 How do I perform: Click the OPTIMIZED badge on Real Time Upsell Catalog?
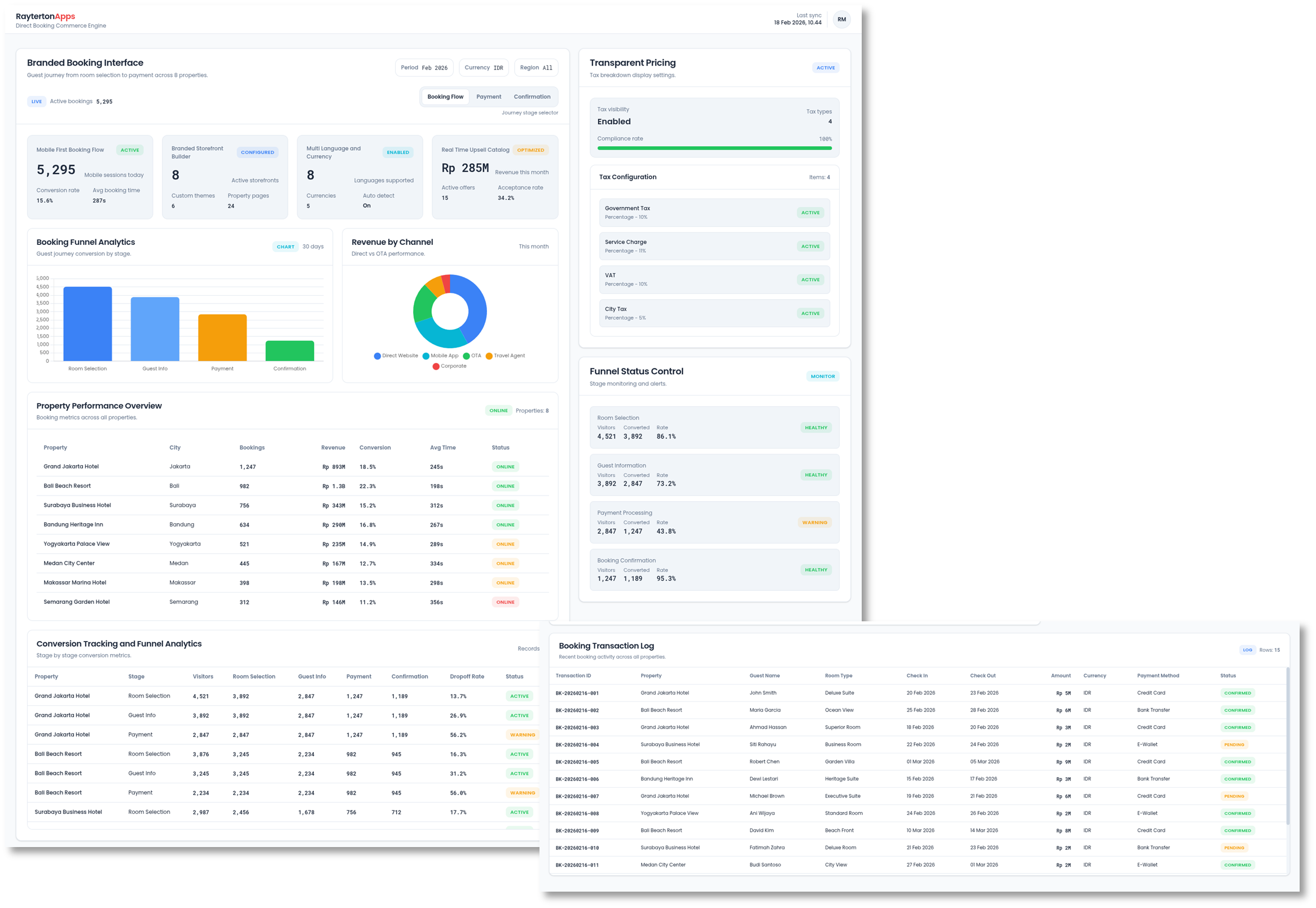(x=530, y=150)
